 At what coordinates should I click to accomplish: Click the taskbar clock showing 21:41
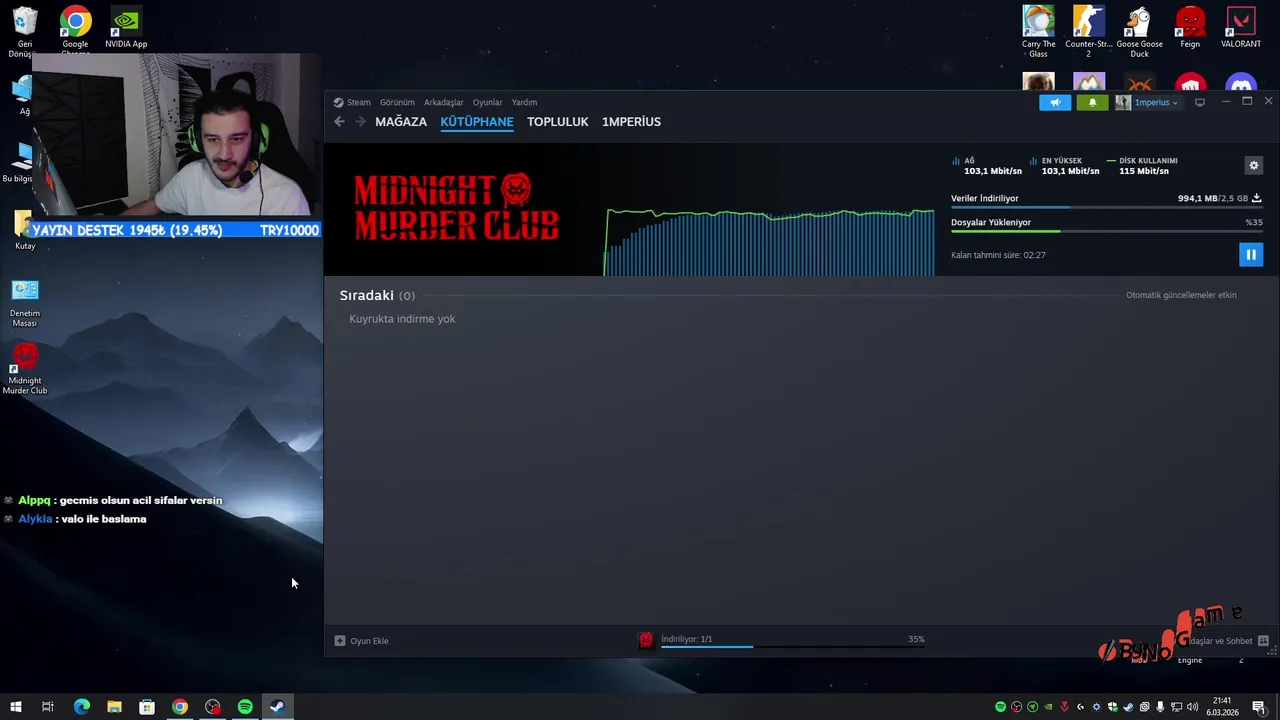(1221, 707)
